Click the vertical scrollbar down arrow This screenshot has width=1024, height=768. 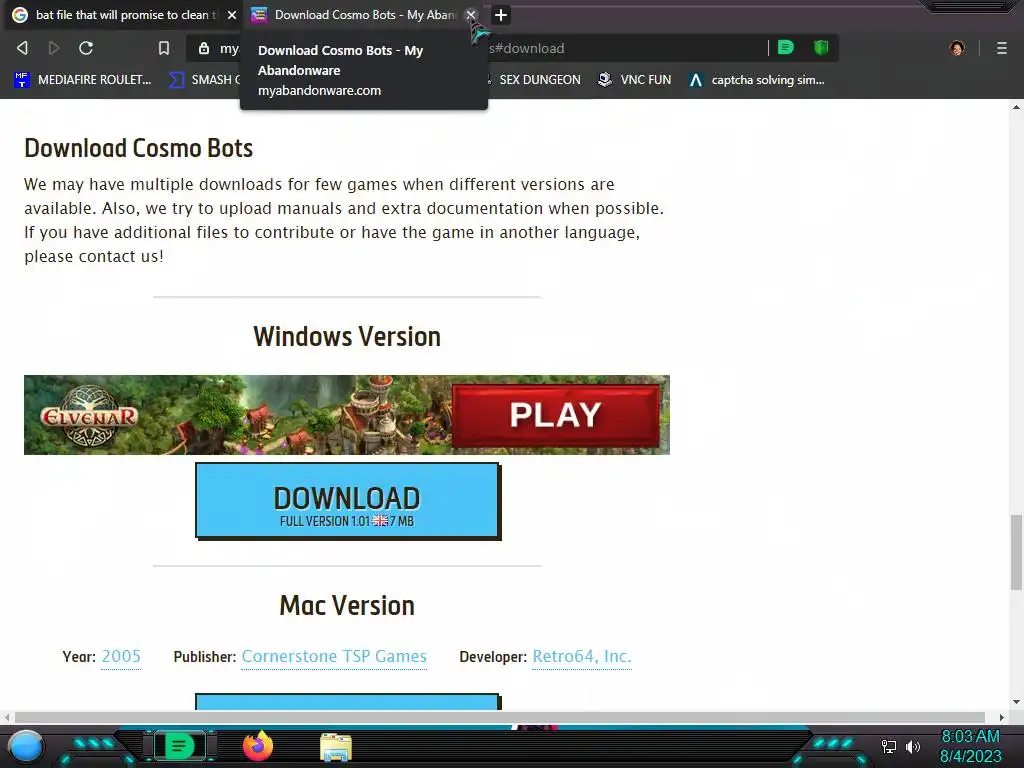coord(1016,702)
